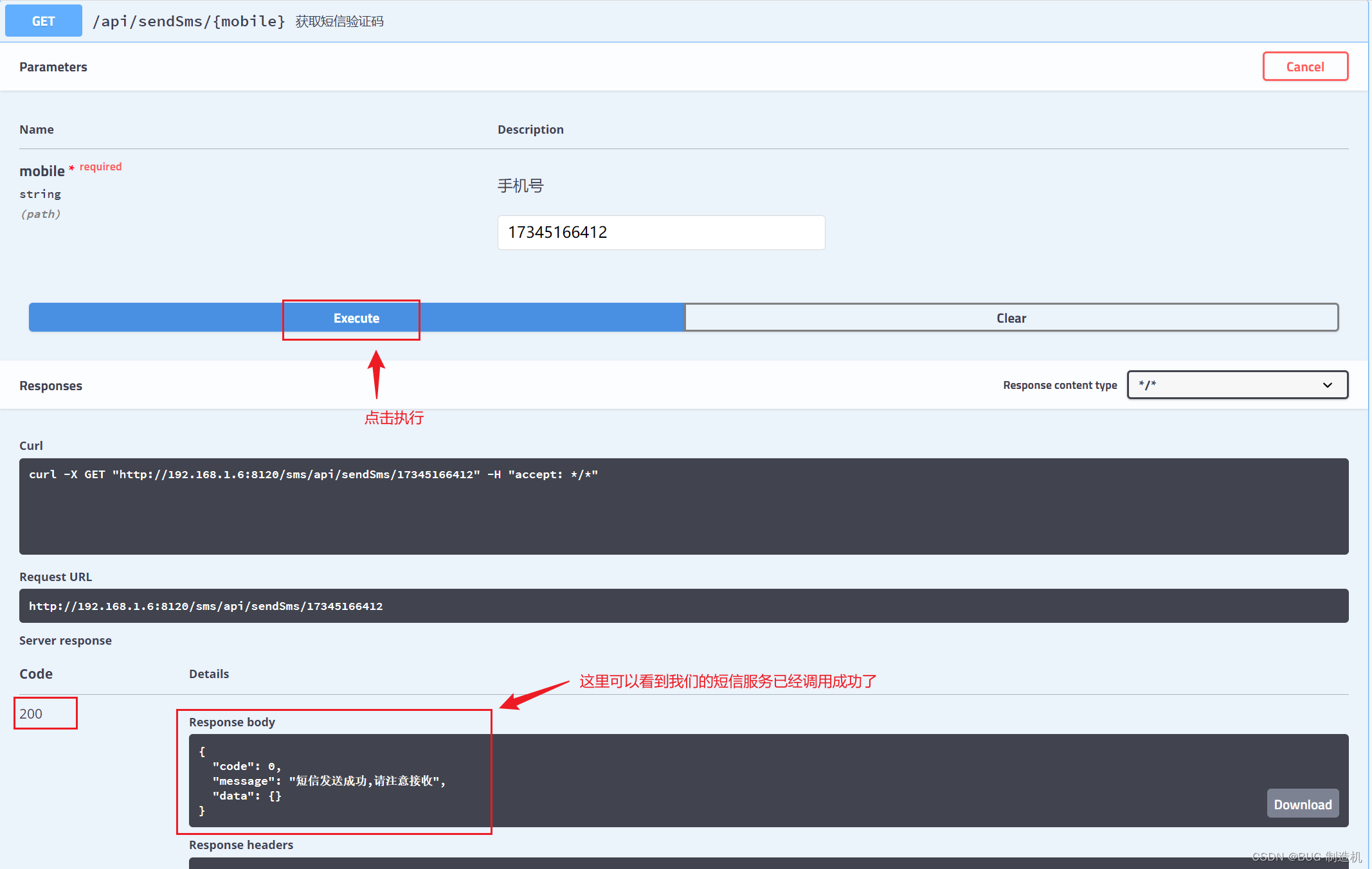Image resolution: width=1372 pixels, height=869 pixels.
Task: Collapse the /api/sendSms/{mobile} endpoint header
Action: click(x=189, y=21)
